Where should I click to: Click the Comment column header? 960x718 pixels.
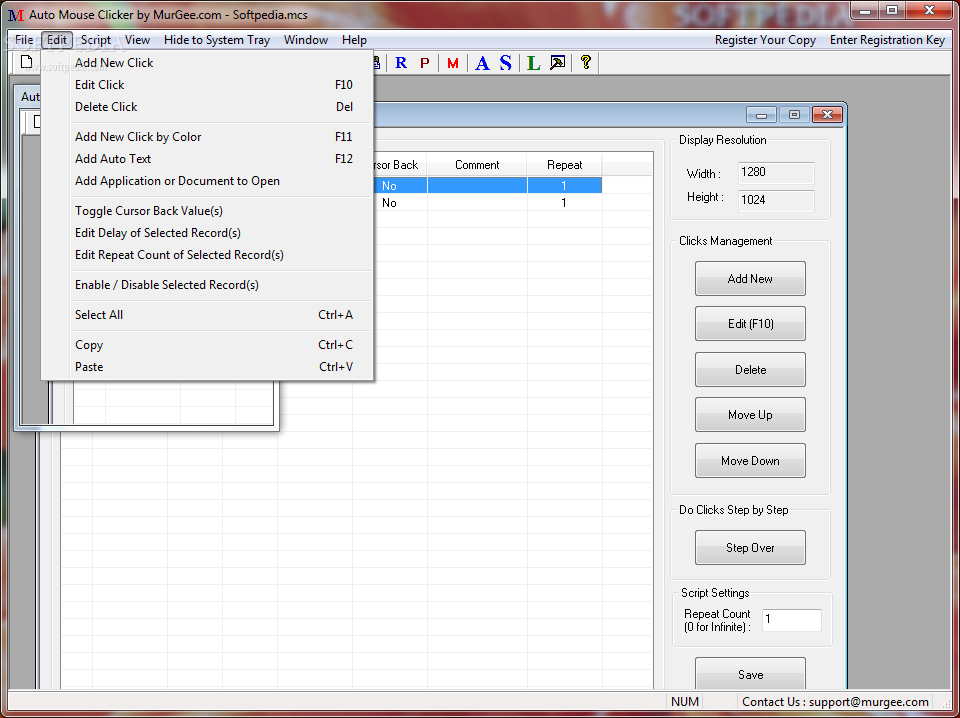(477, 165)
